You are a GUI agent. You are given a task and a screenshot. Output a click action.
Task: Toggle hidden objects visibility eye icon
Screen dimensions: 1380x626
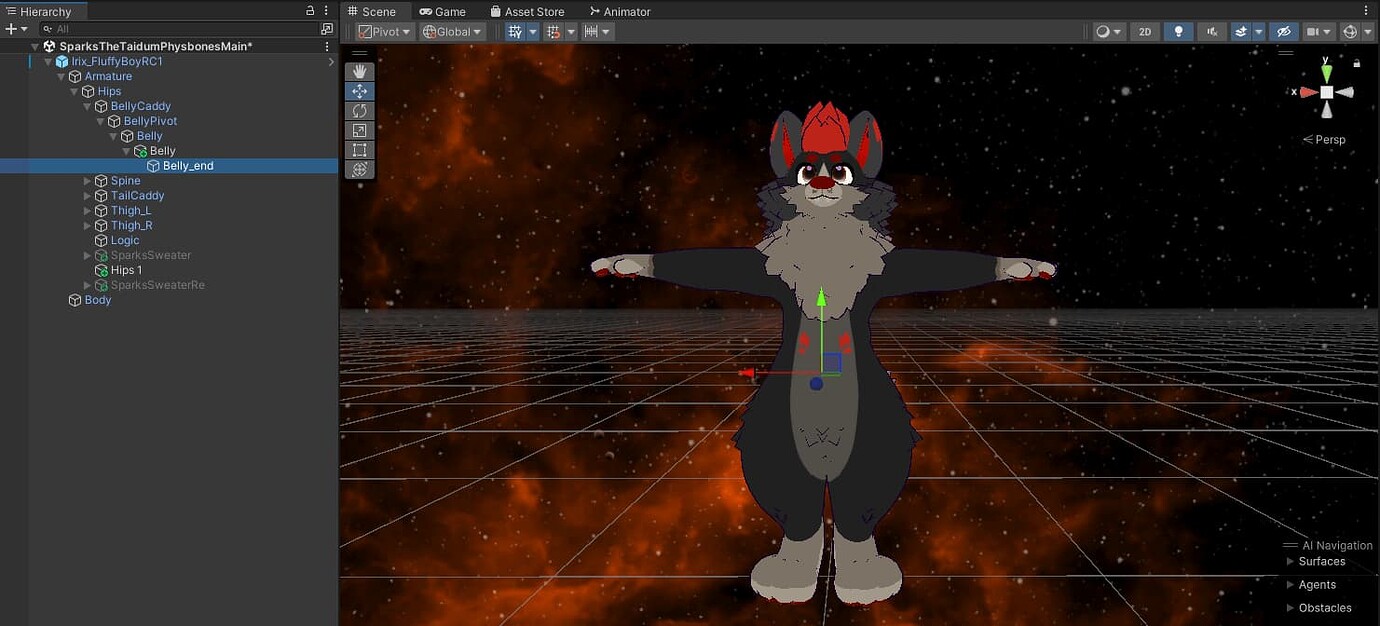tap(1285, 32)
